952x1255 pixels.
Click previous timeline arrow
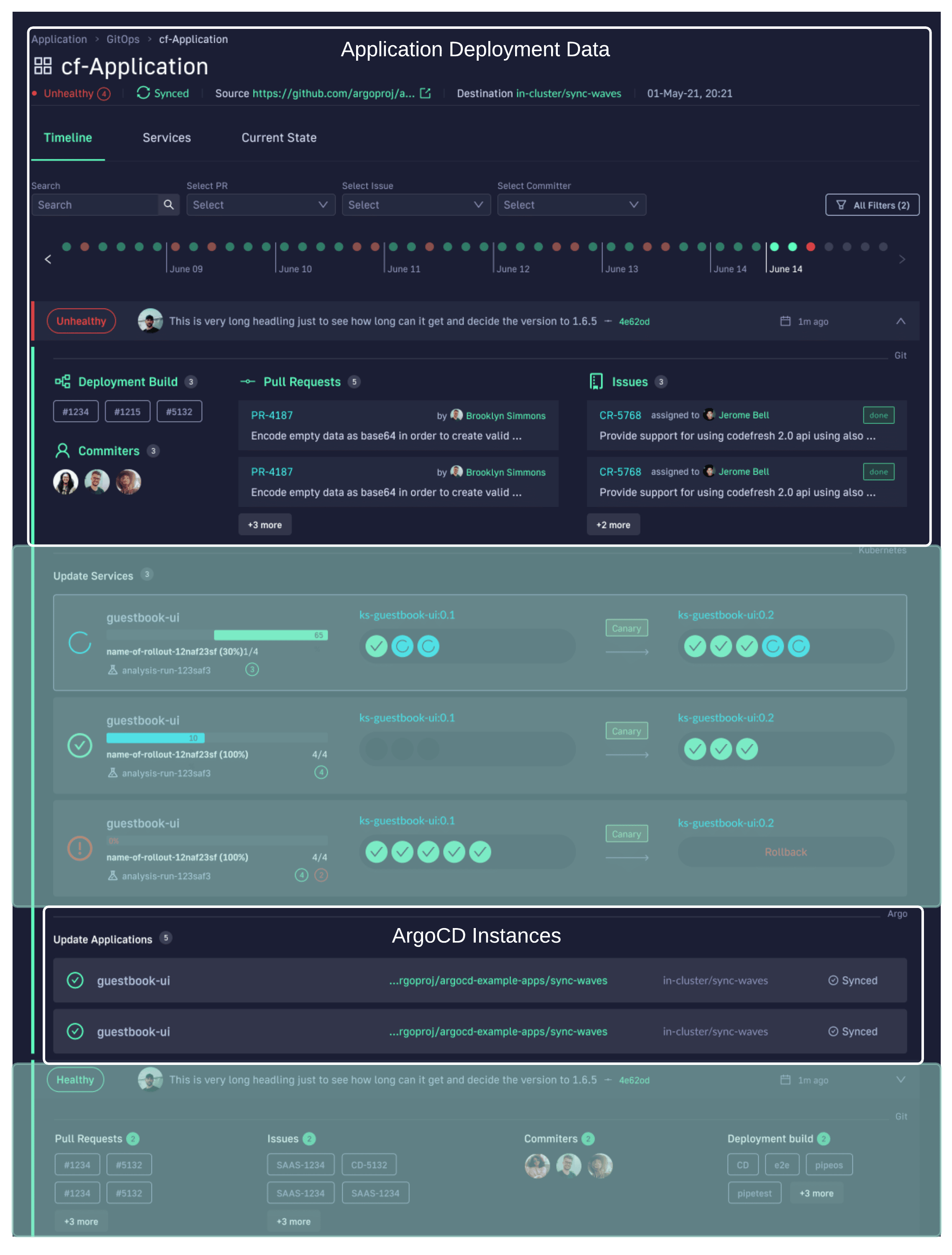point(48,259)
